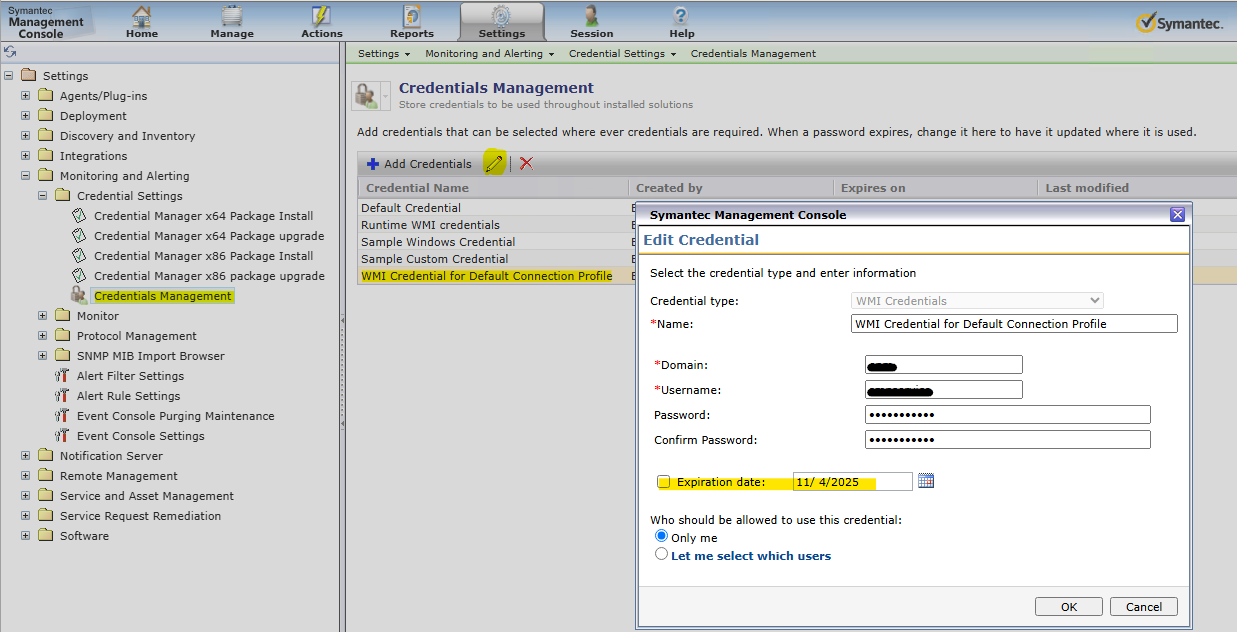
Task: Click the Help question mark icon
Action: click(681, 17)
